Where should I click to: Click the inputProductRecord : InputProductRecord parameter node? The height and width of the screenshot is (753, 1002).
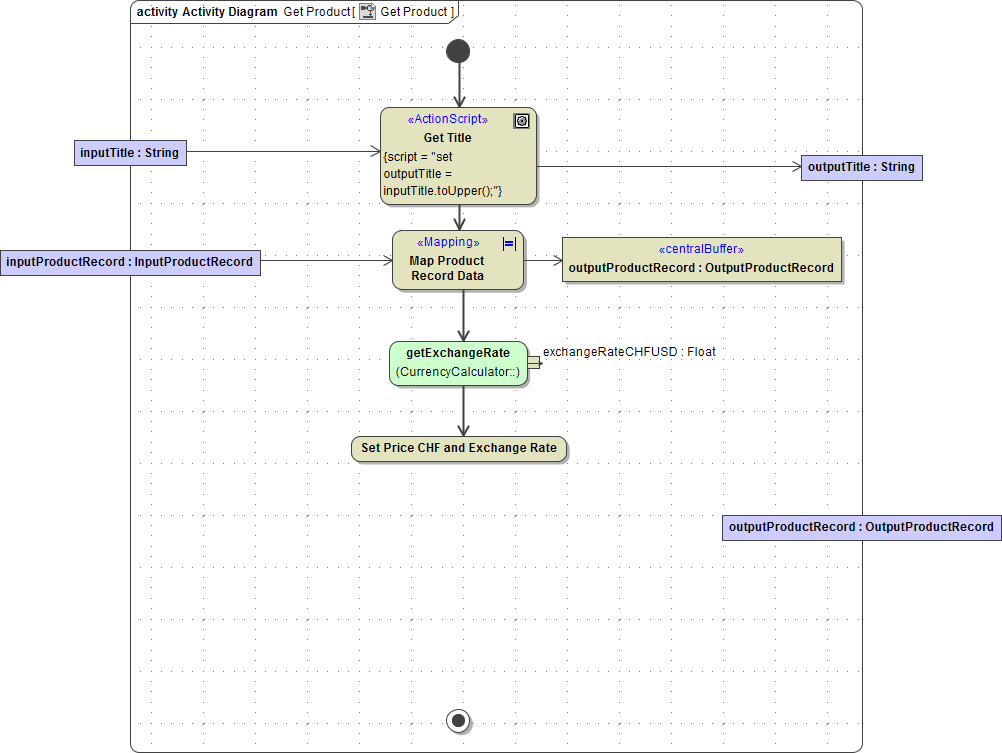(x=130, y=261)
